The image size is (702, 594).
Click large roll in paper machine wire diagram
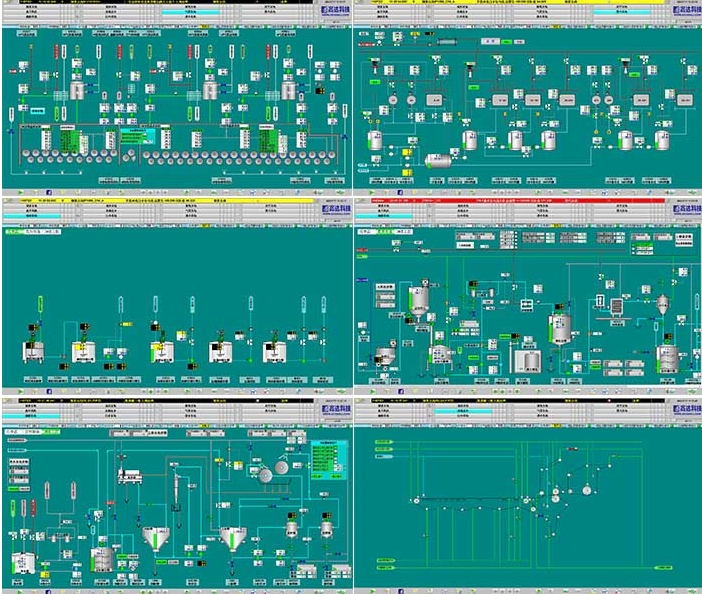[586, 491]
